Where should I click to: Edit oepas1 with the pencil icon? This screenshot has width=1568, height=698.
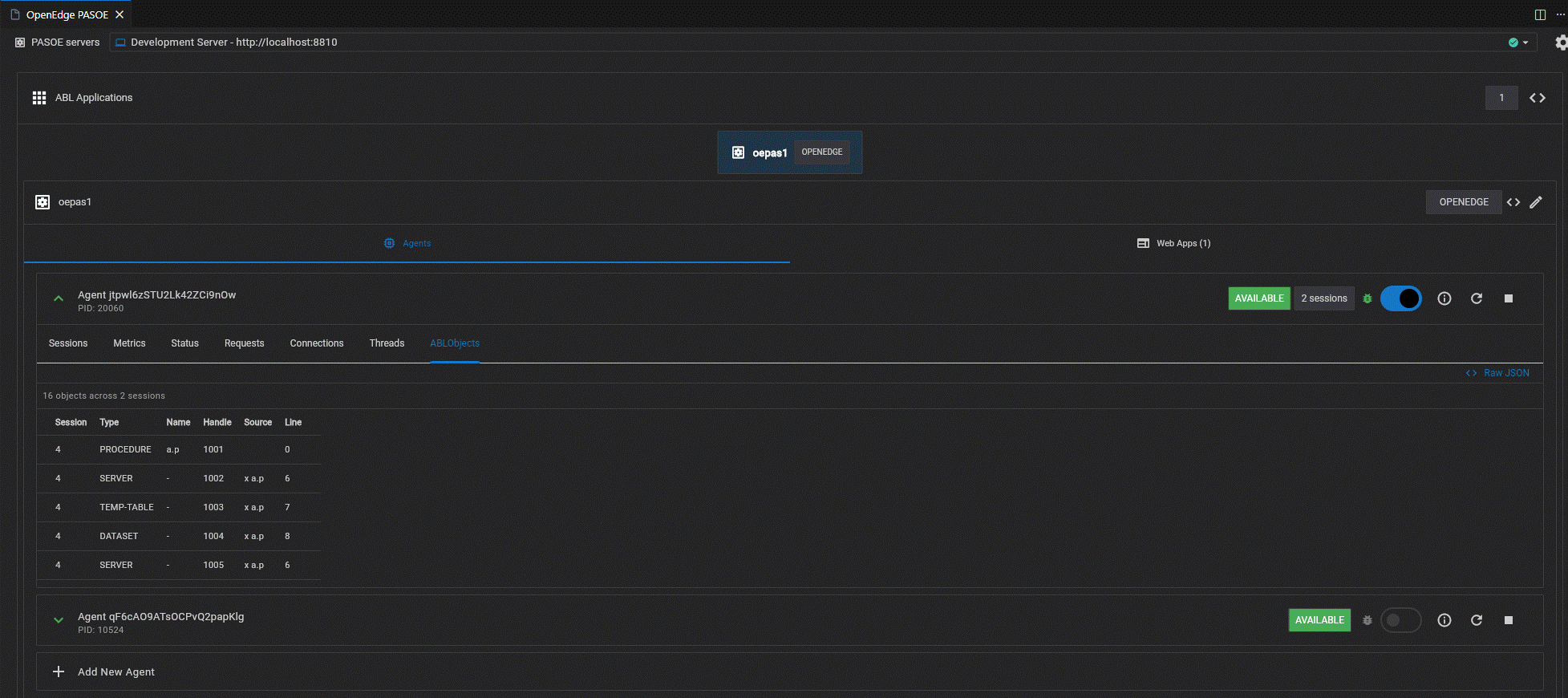click(x=1536, y=202)
